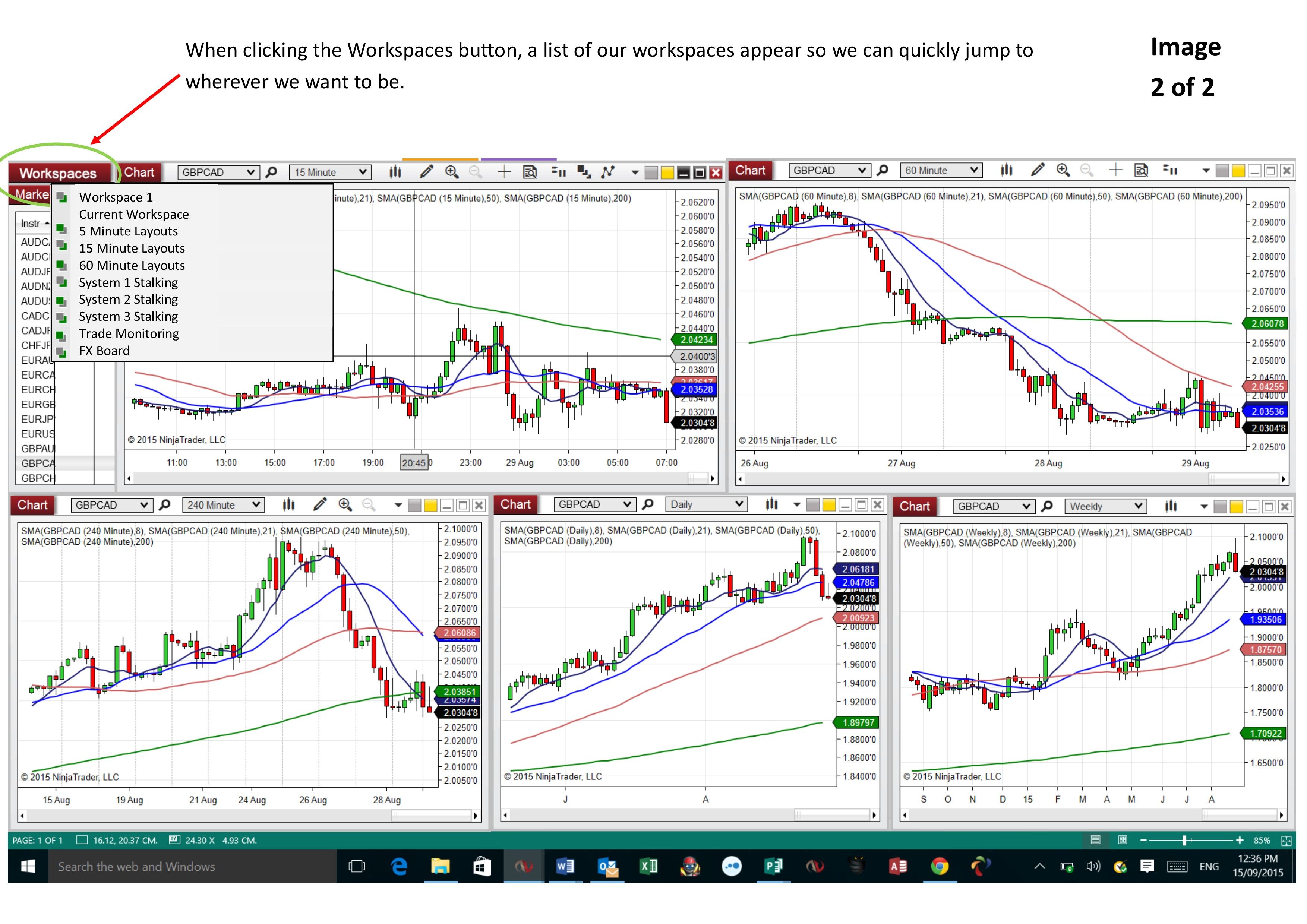Enable crosshair tool in 15 Minute chart

pos(504,173)
